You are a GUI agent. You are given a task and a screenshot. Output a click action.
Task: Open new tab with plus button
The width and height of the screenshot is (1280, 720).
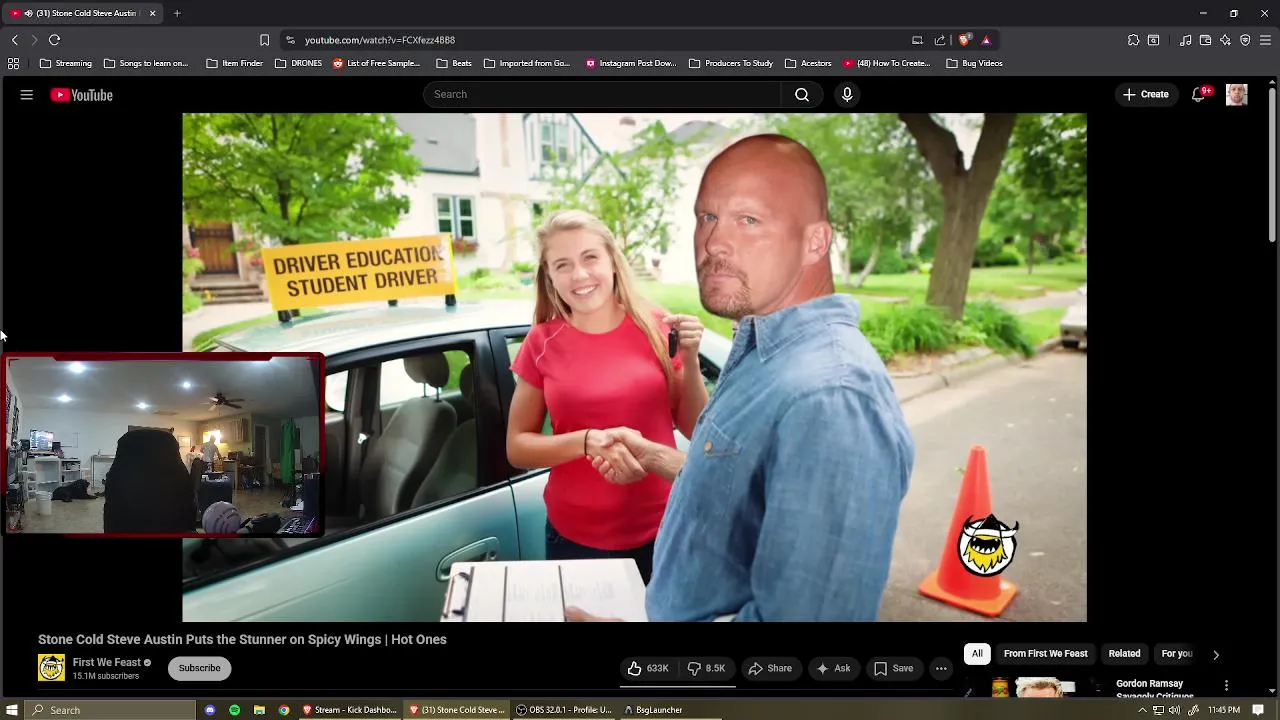click(x=177, y=13)
